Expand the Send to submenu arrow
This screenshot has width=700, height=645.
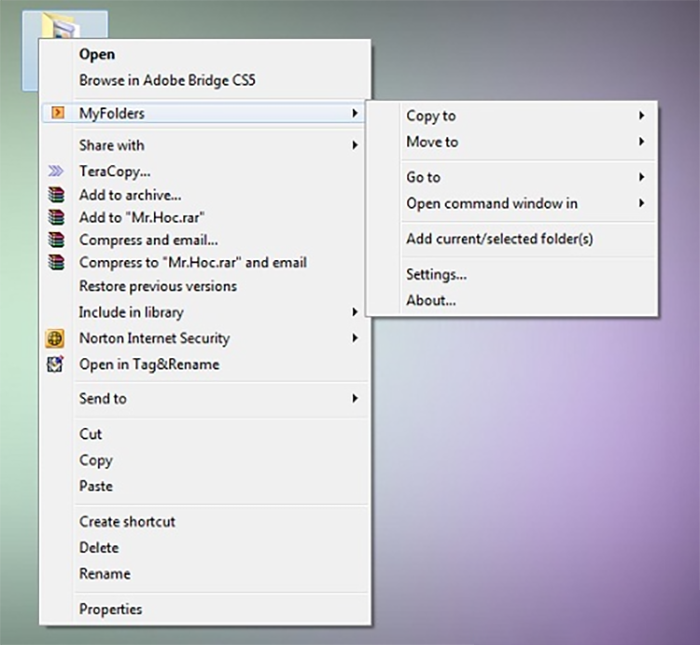click(x=355, y=398)
